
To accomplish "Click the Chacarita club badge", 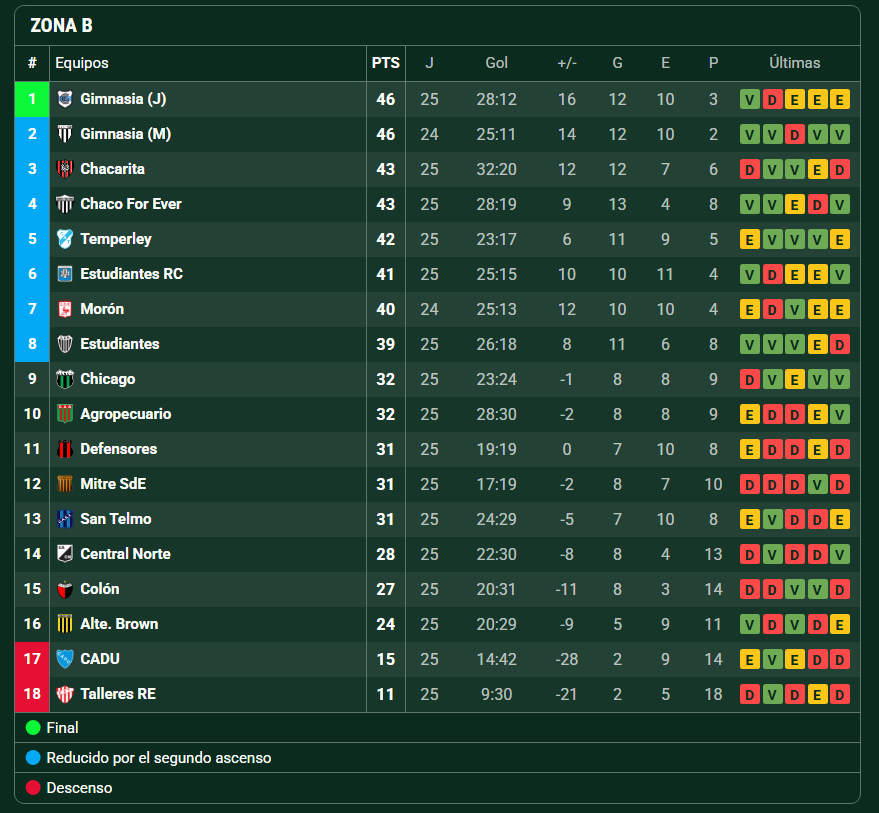I will click(65, 169).
